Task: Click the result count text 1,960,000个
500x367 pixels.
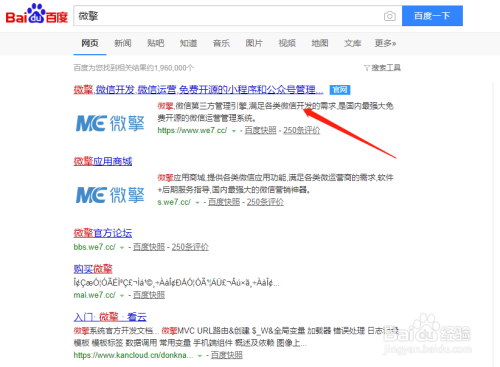Action: (174, 68)
